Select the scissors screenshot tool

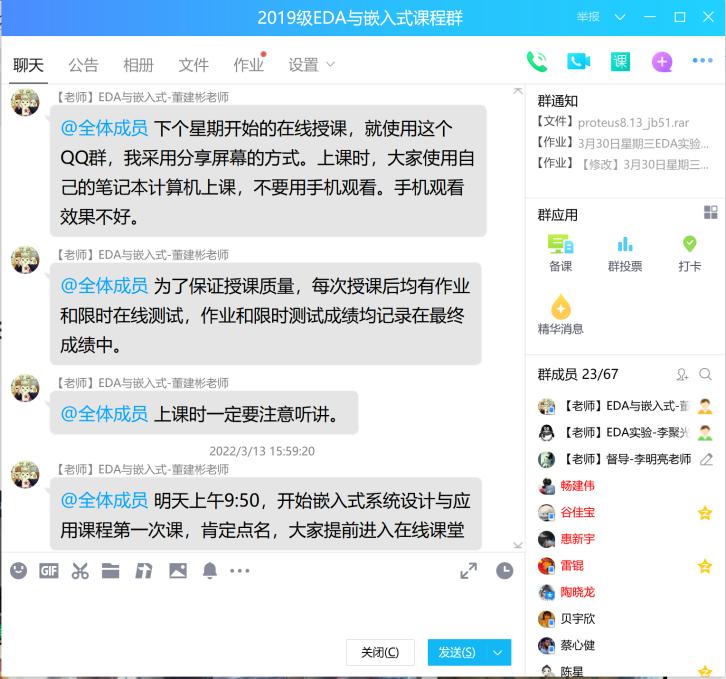80,571
